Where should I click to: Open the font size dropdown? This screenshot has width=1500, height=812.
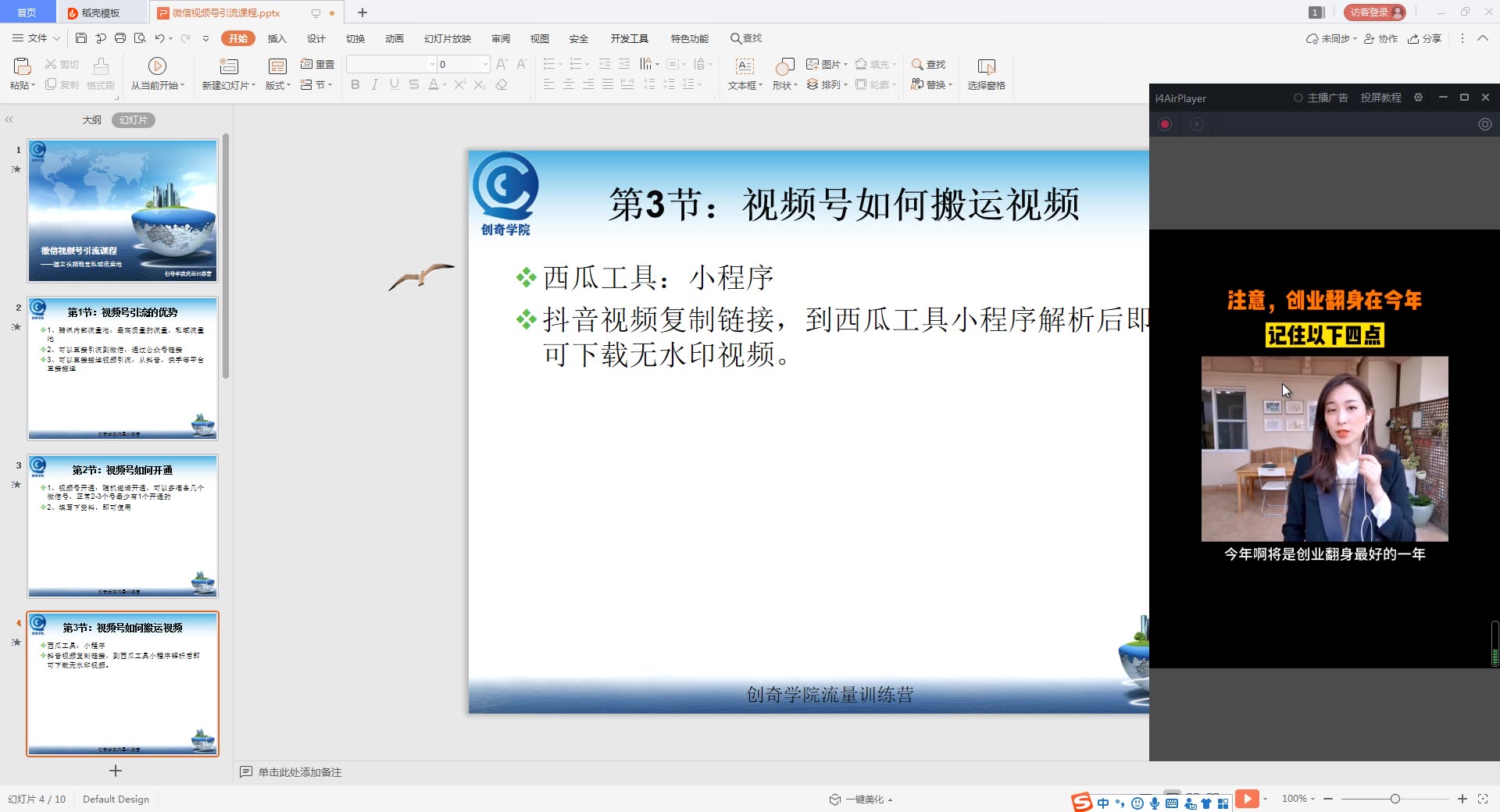[x=485, y=64]
